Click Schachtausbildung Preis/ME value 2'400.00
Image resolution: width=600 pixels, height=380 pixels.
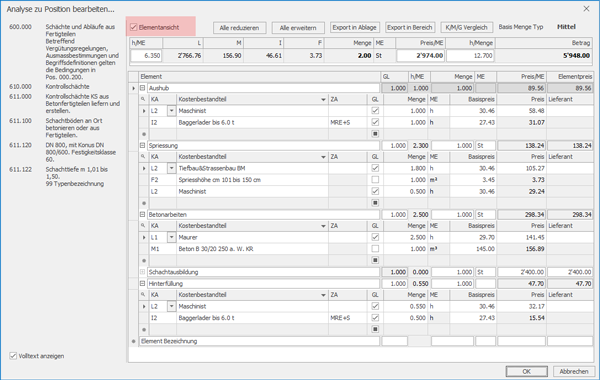pos(522,272)
